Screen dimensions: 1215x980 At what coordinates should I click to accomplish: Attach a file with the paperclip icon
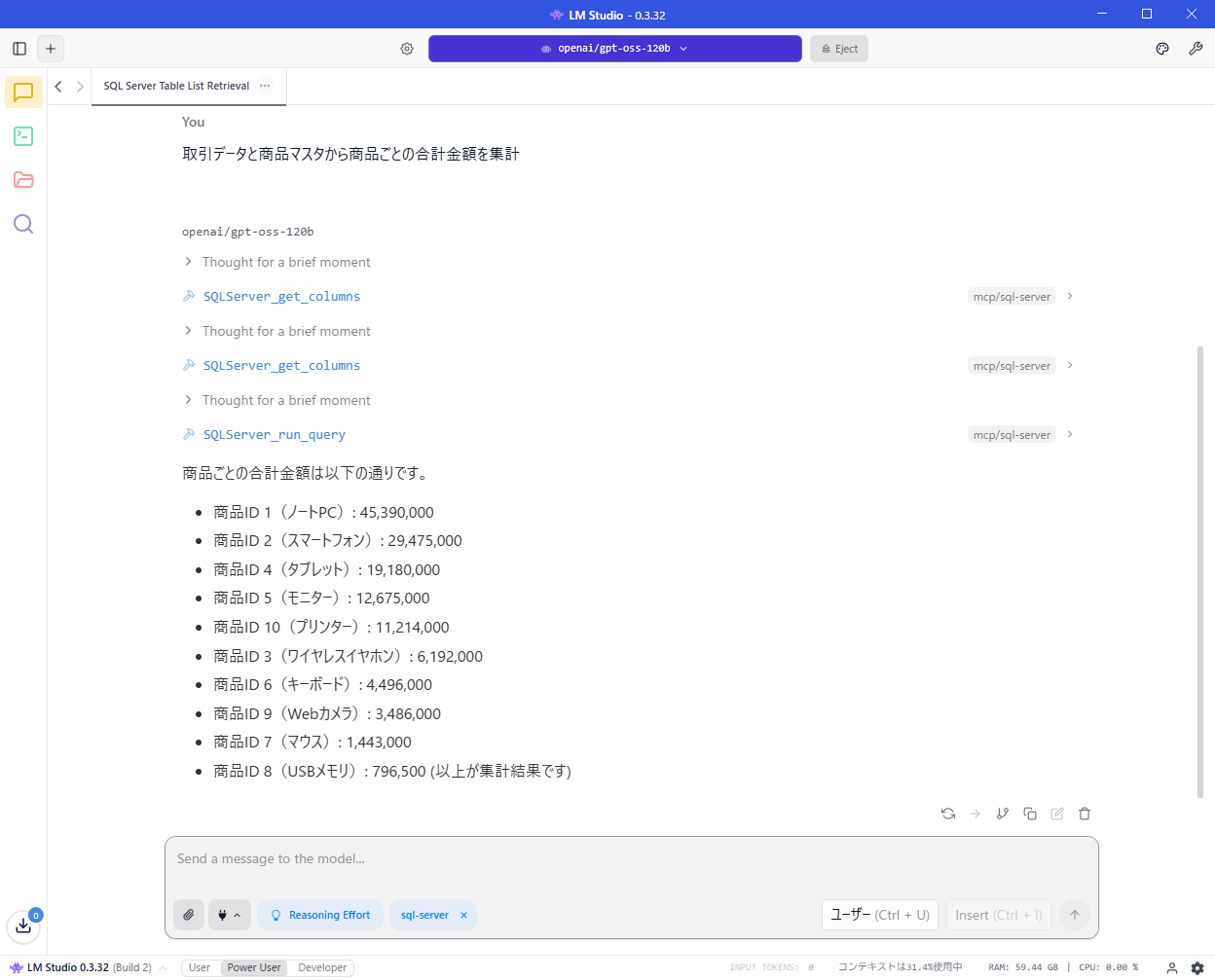(x=189, y=915)
